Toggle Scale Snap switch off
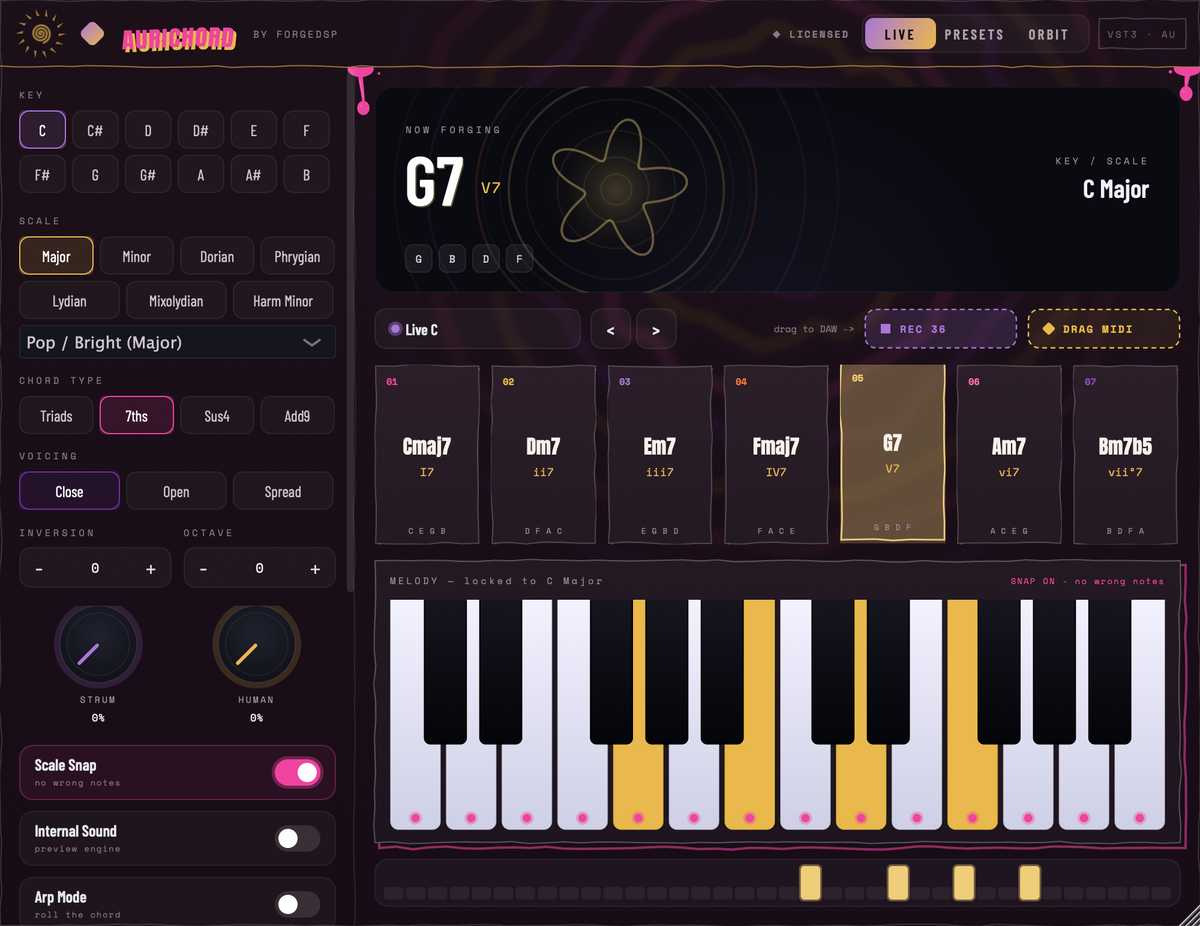1200x926 pixels. tap(298, 772)
